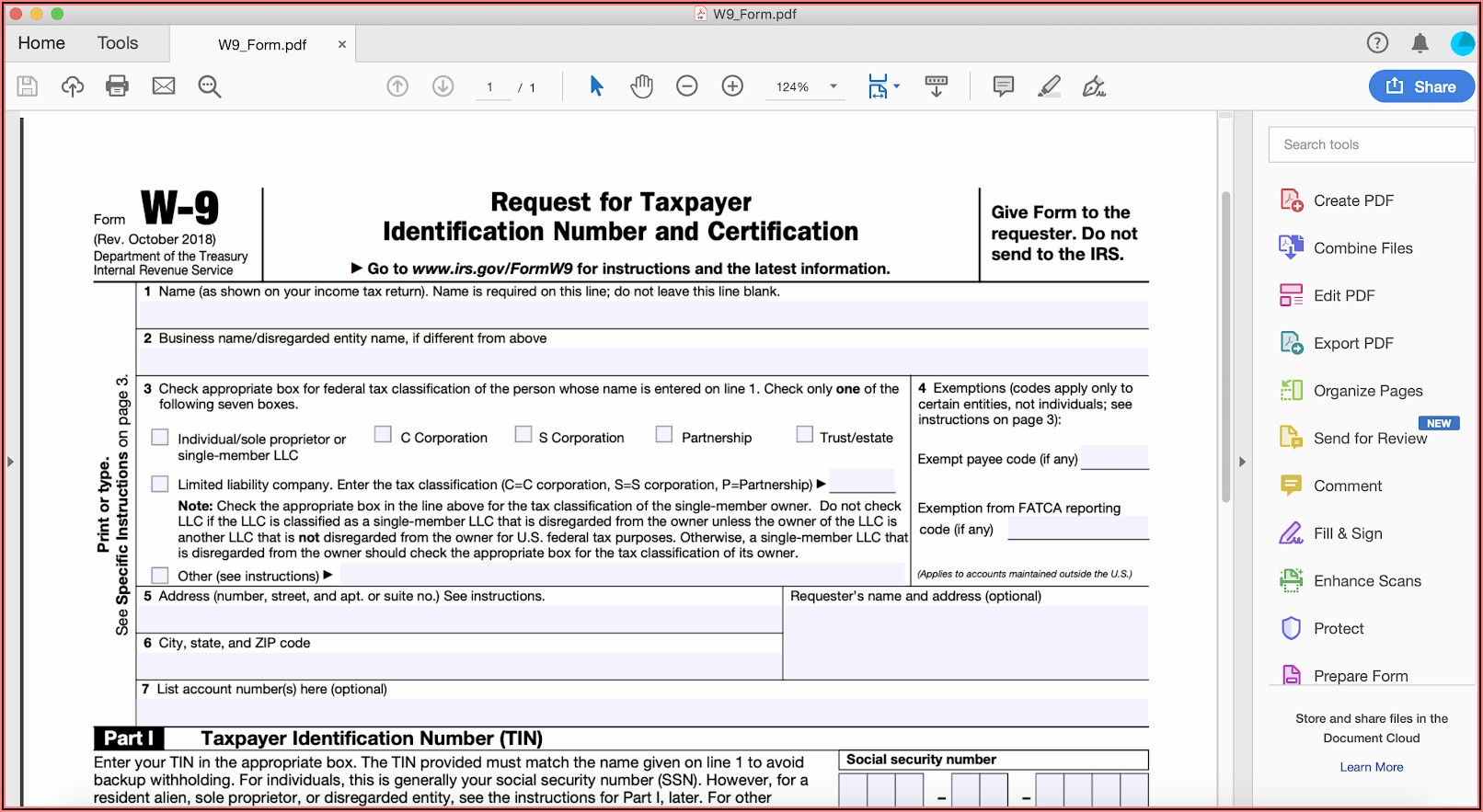Click the Zoom out minus icon
1483x812 pixels.
[686, 86]
